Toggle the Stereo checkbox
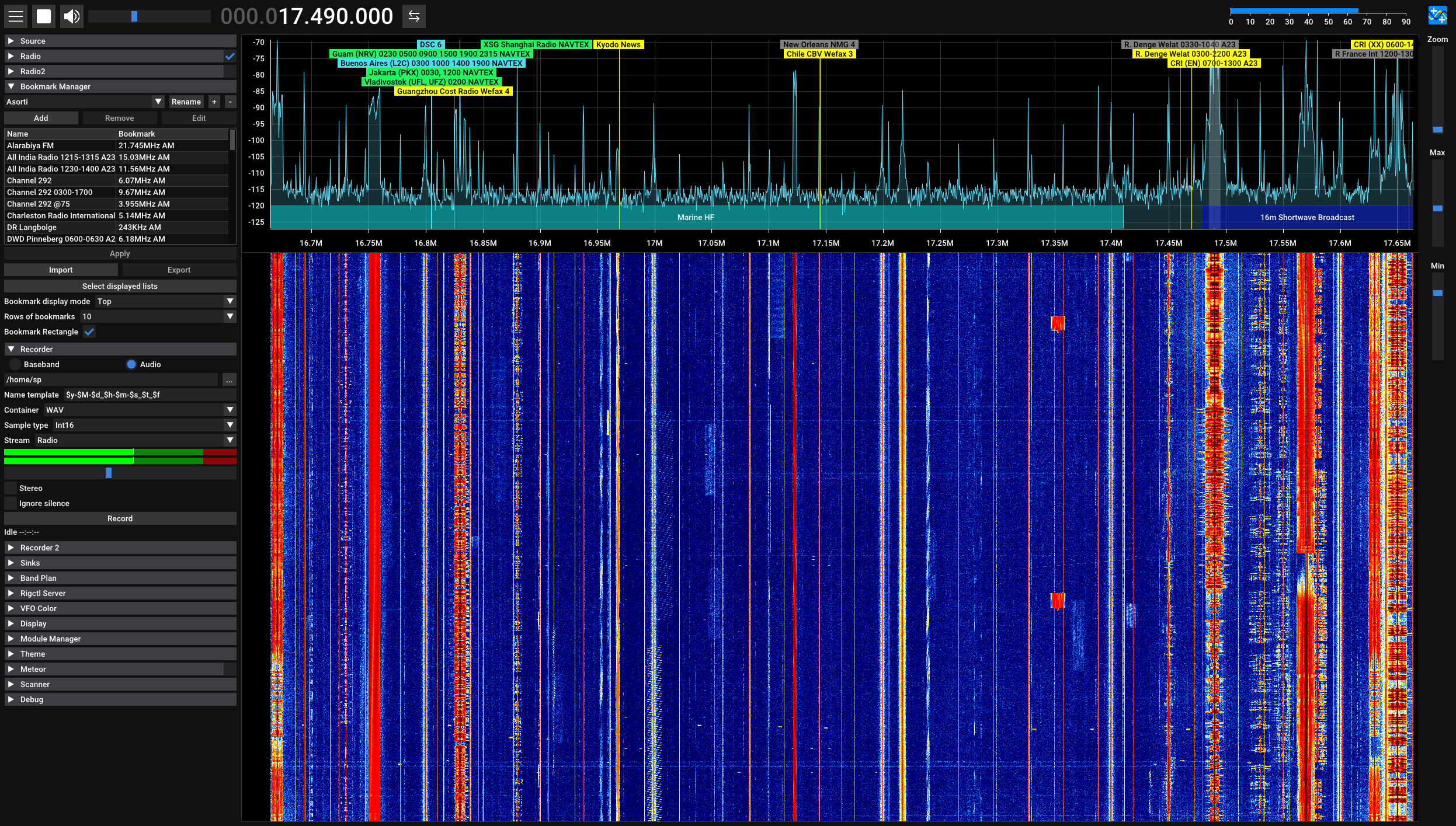Screen dimensions: 1456x826 pos(10,488)
